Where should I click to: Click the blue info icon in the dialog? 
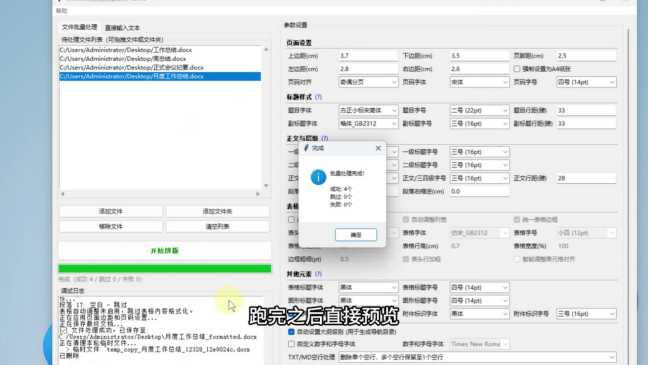coord(318,177)
